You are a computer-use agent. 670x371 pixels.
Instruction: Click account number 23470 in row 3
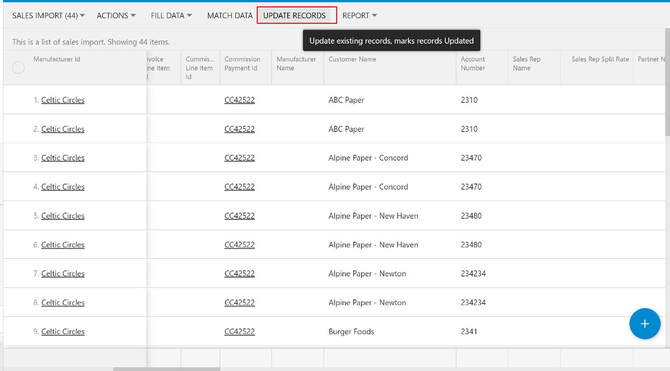pos(471,158)
